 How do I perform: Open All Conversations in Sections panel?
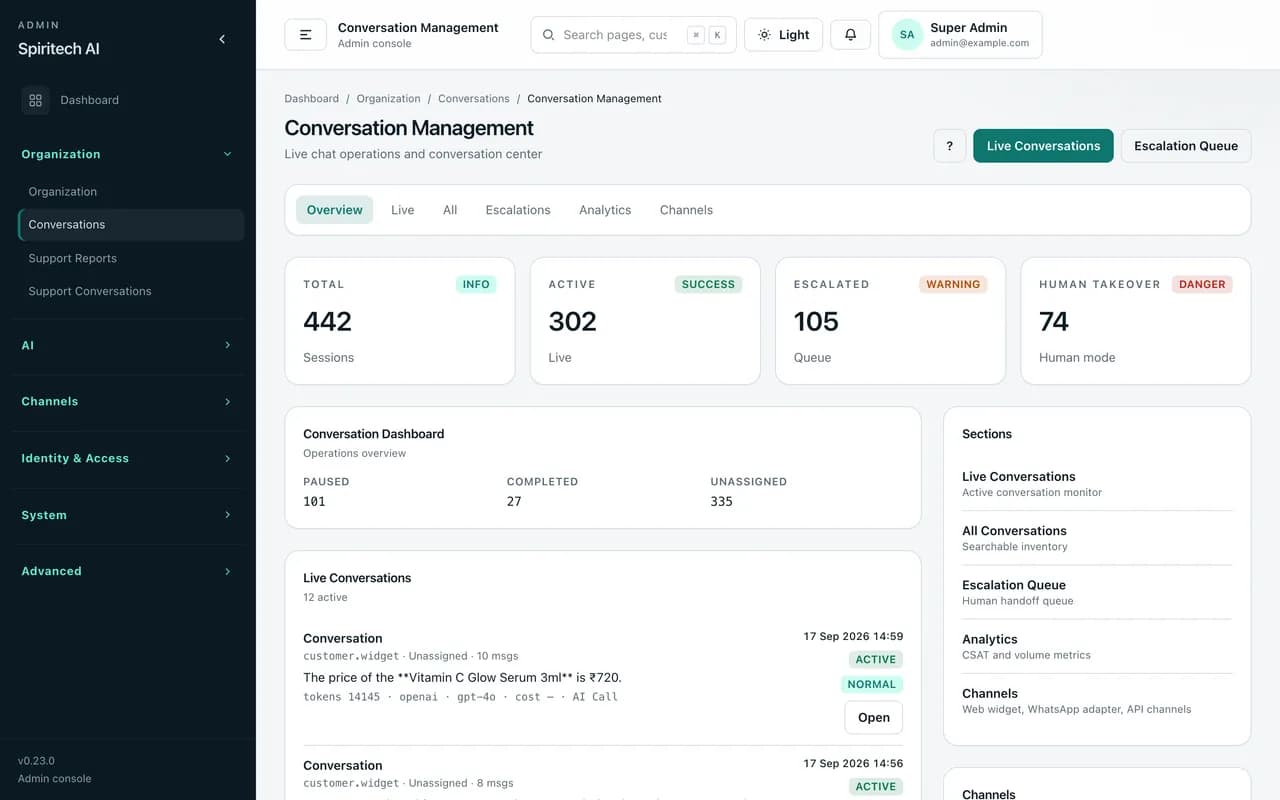pos(1097,538)
